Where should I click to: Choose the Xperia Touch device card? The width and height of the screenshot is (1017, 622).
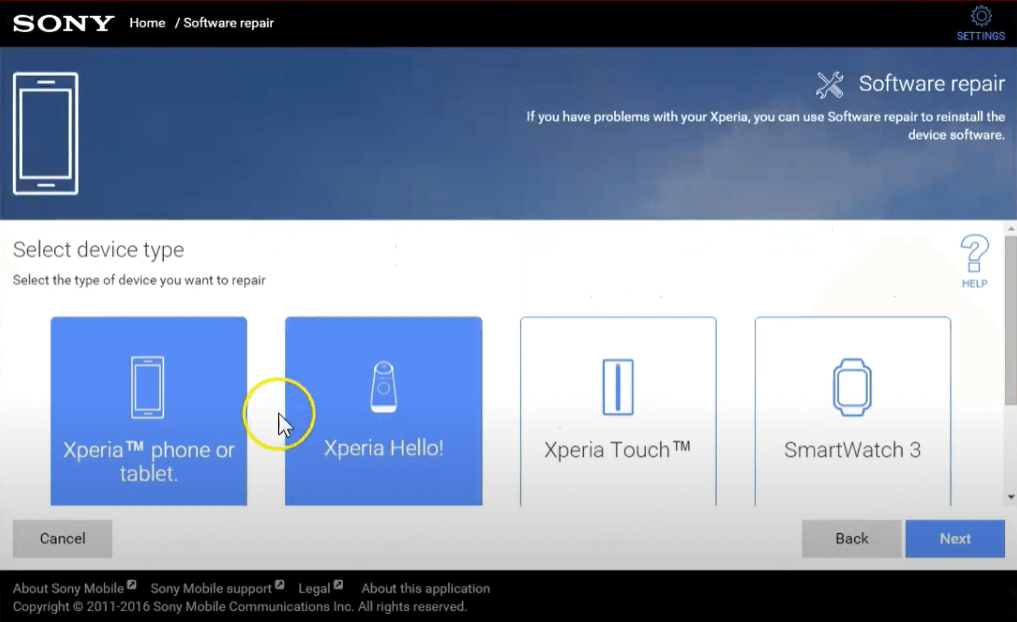pos(618,411)
